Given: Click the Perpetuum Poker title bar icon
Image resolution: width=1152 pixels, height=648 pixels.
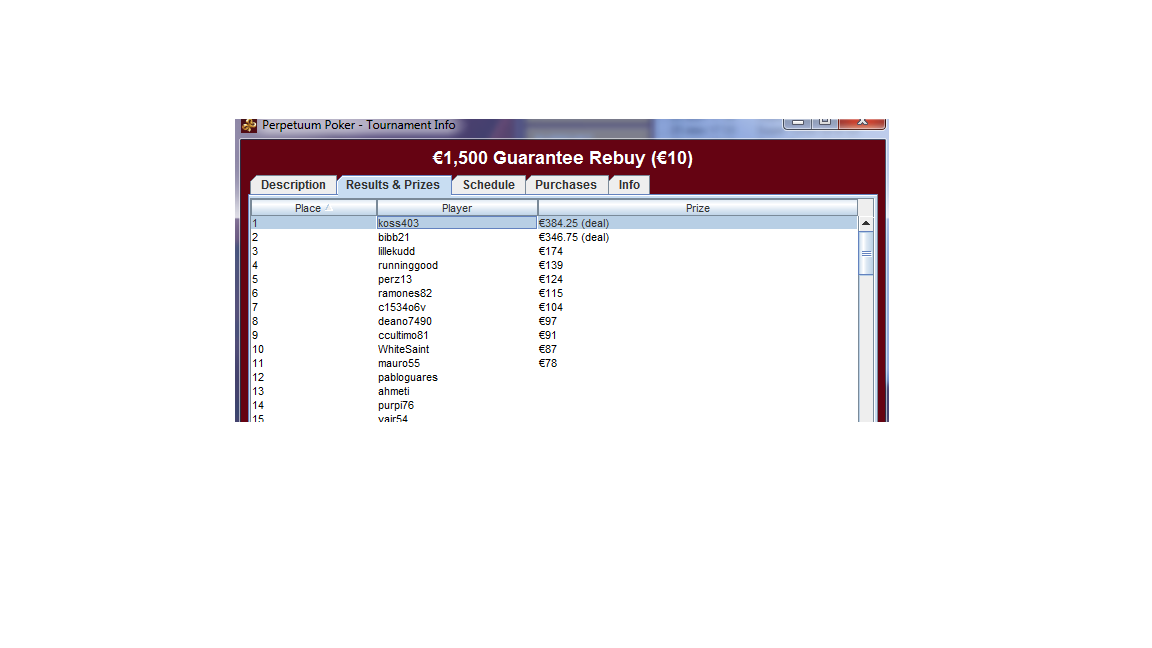Looking at the screenshot, I should (x=250, y=126).
